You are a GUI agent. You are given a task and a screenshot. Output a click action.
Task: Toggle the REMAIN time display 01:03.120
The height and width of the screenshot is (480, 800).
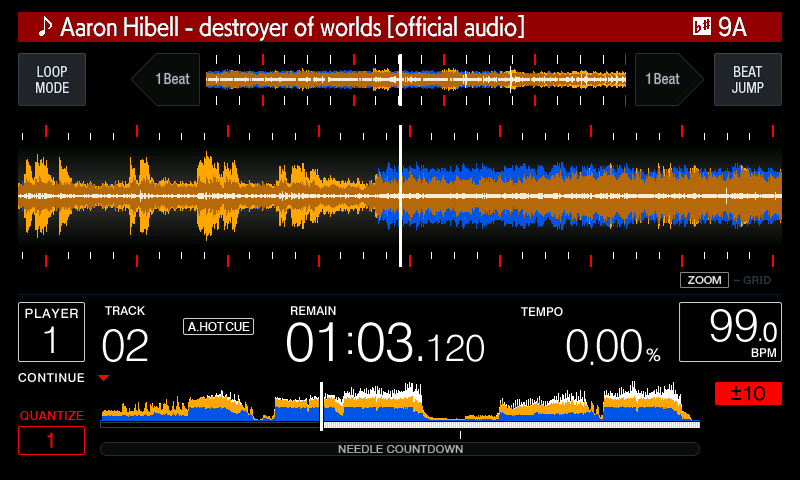tap(385, 342)
